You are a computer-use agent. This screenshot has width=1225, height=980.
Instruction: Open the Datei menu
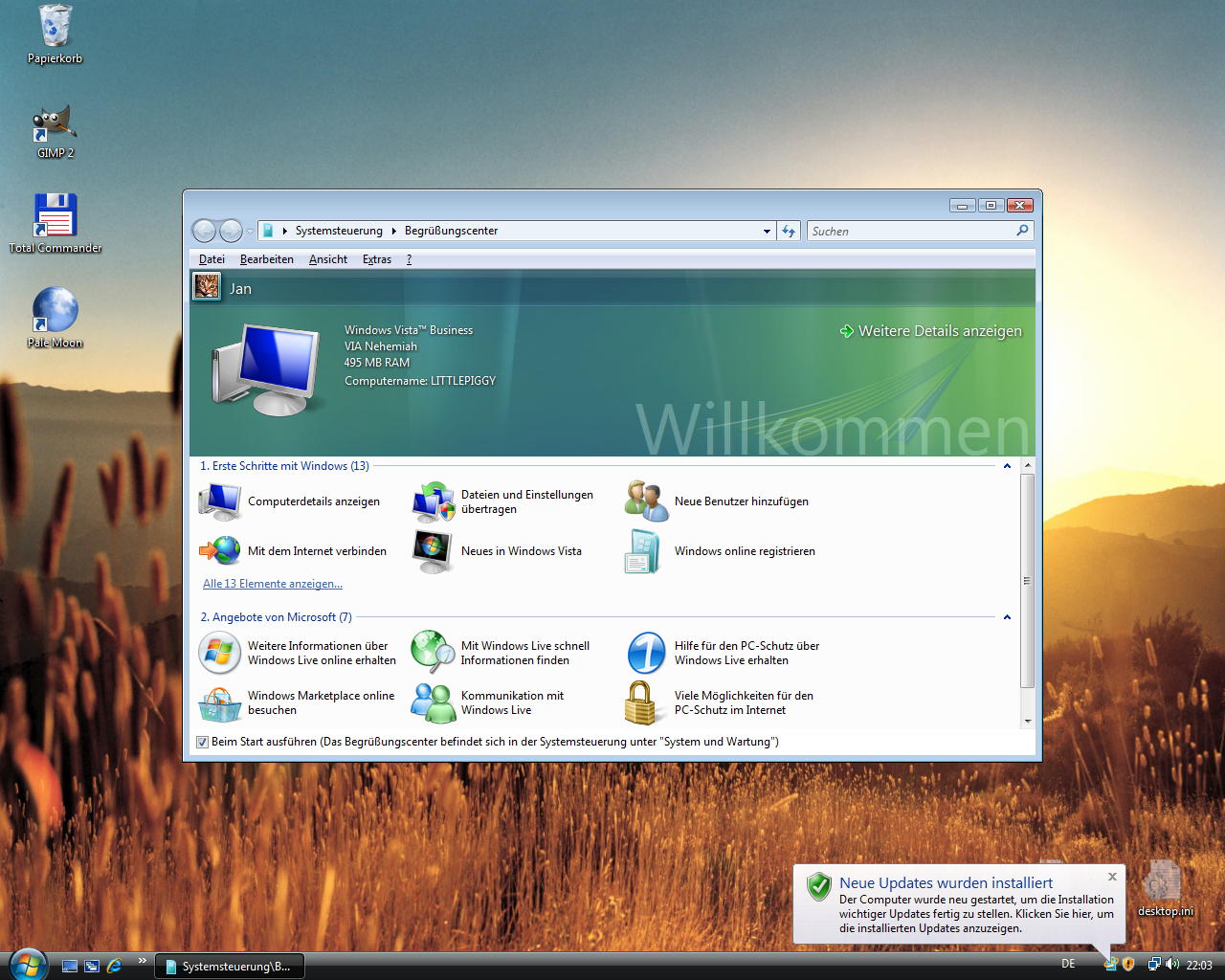[212, 259]
